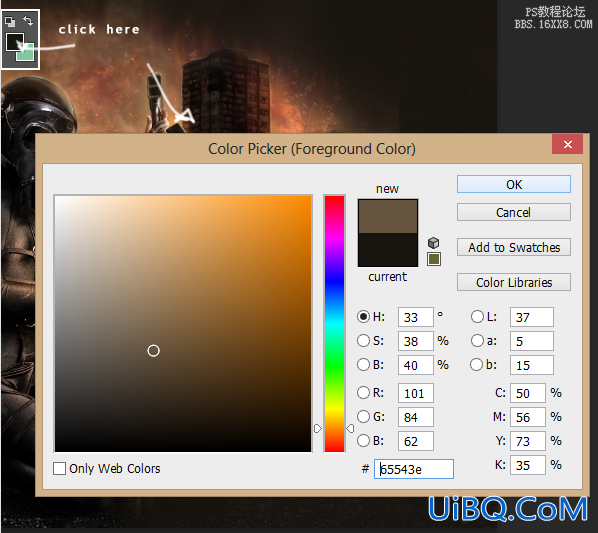Viewport: 598px width, 533px height.
Task: Click the black K field showing 35
Action: point(528,465)
